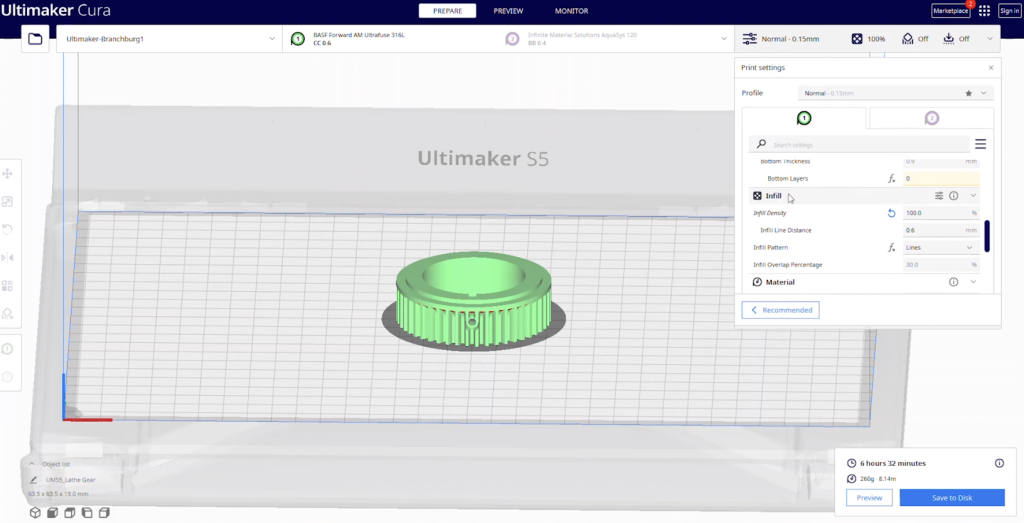1024x523 pixels.
Task: Click the Search settings field
Action: tap(859, 144)
